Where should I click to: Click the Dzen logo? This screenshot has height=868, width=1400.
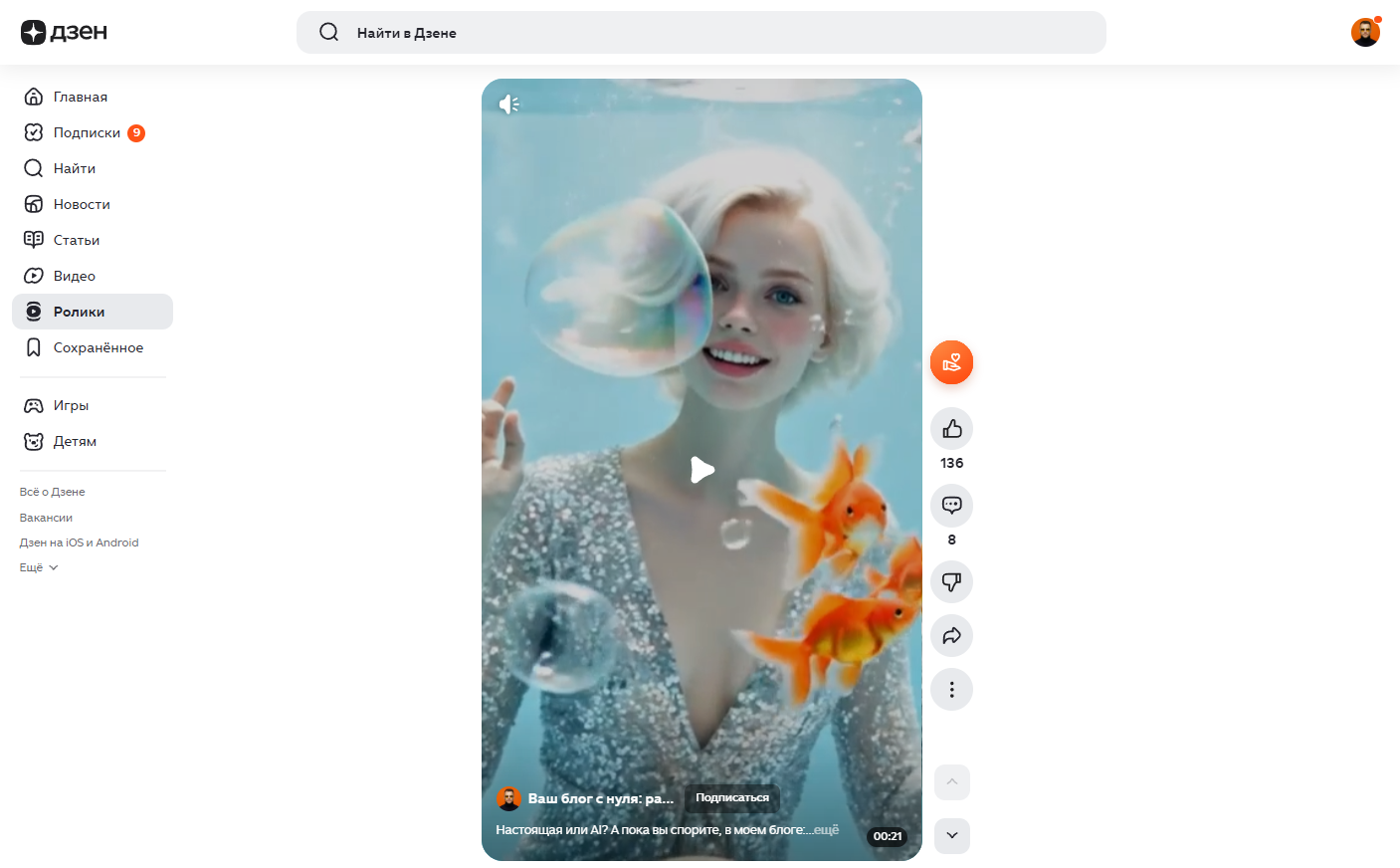64,33
